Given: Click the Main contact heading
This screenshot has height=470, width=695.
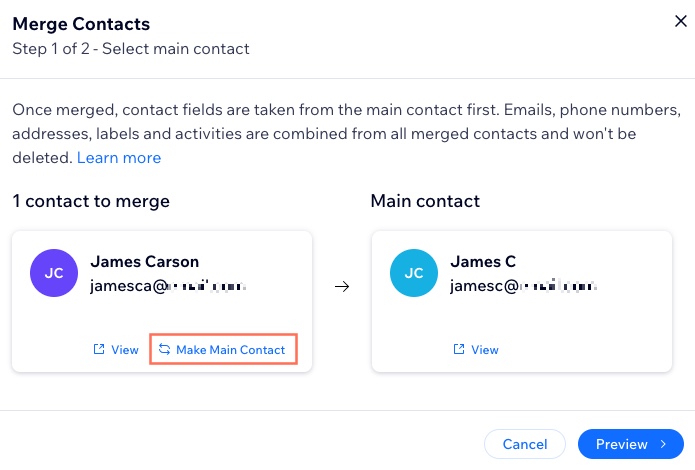Looking at the screenshot, I should [x=425, y=201].
